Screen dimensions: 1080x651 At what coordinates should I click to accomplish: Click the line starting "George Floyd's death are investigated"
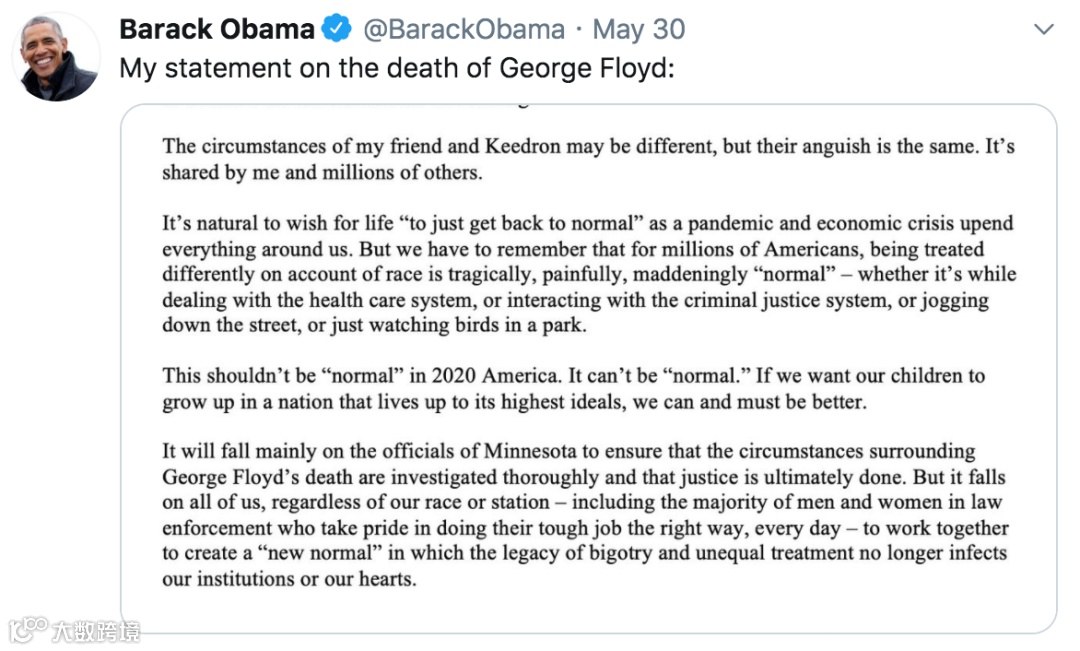(x=584, y=477)
